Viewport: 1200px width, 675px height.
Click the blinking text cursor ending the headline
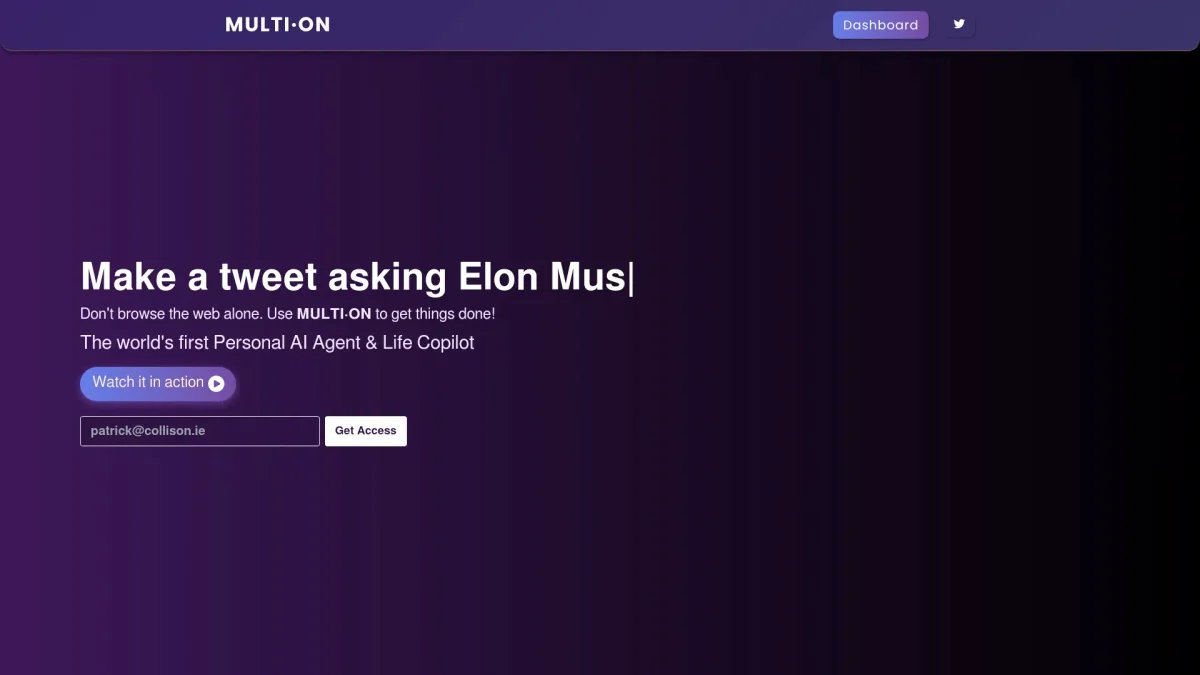click(x=631, y=277)
